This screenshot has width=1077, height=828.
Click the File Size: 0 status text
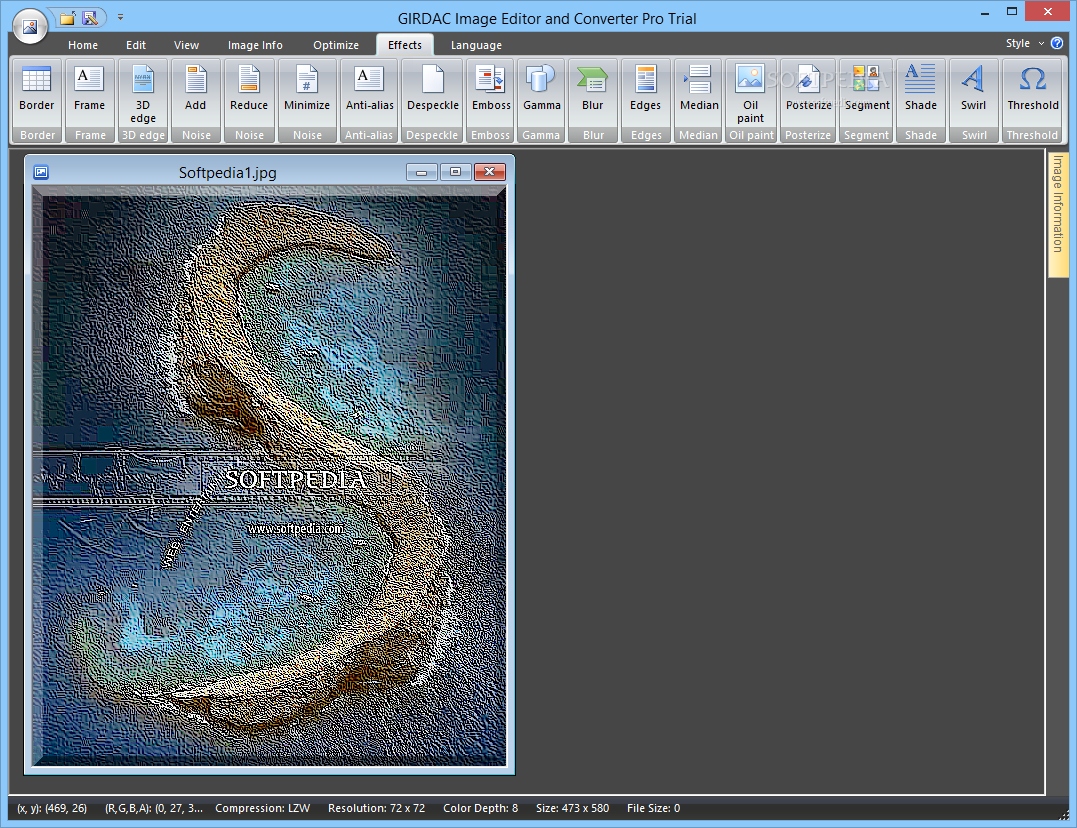coord(653,808)
